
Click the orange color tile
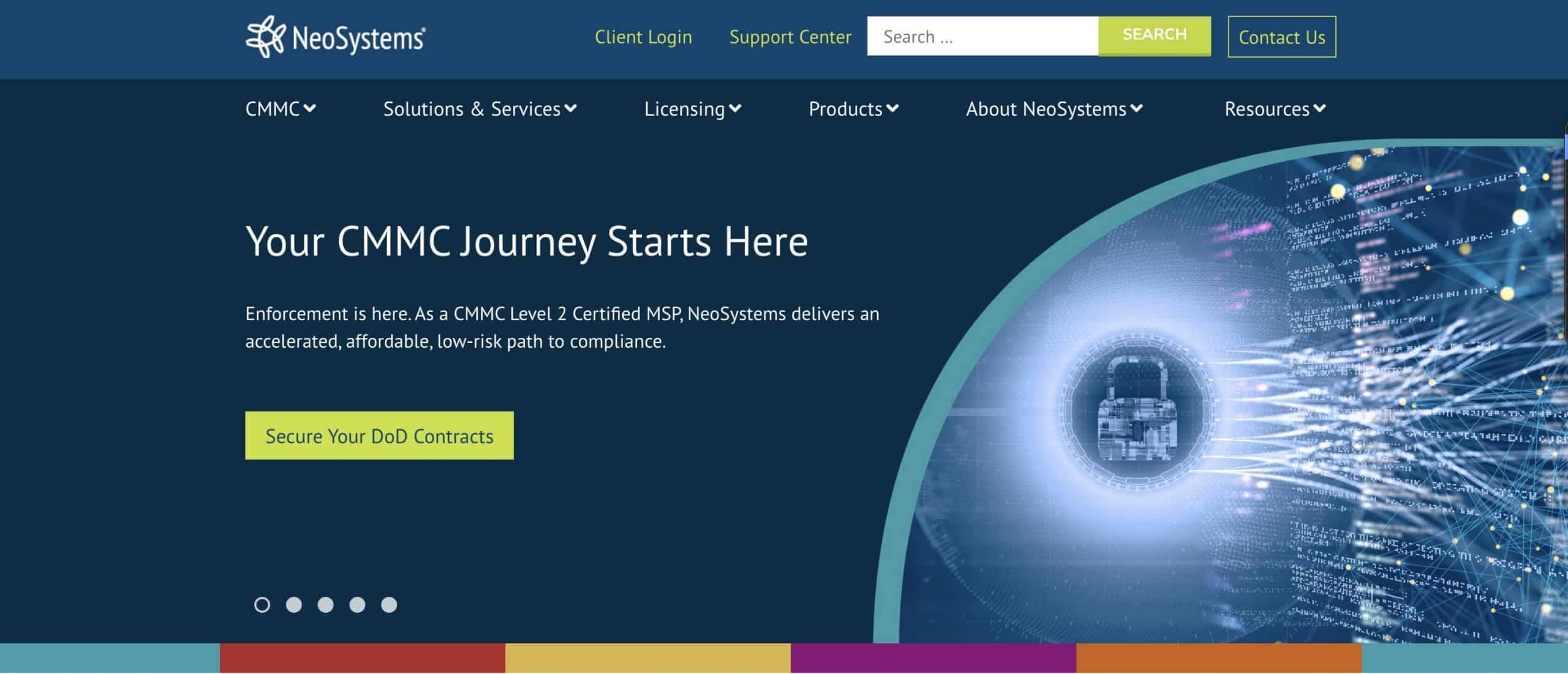1219,658
